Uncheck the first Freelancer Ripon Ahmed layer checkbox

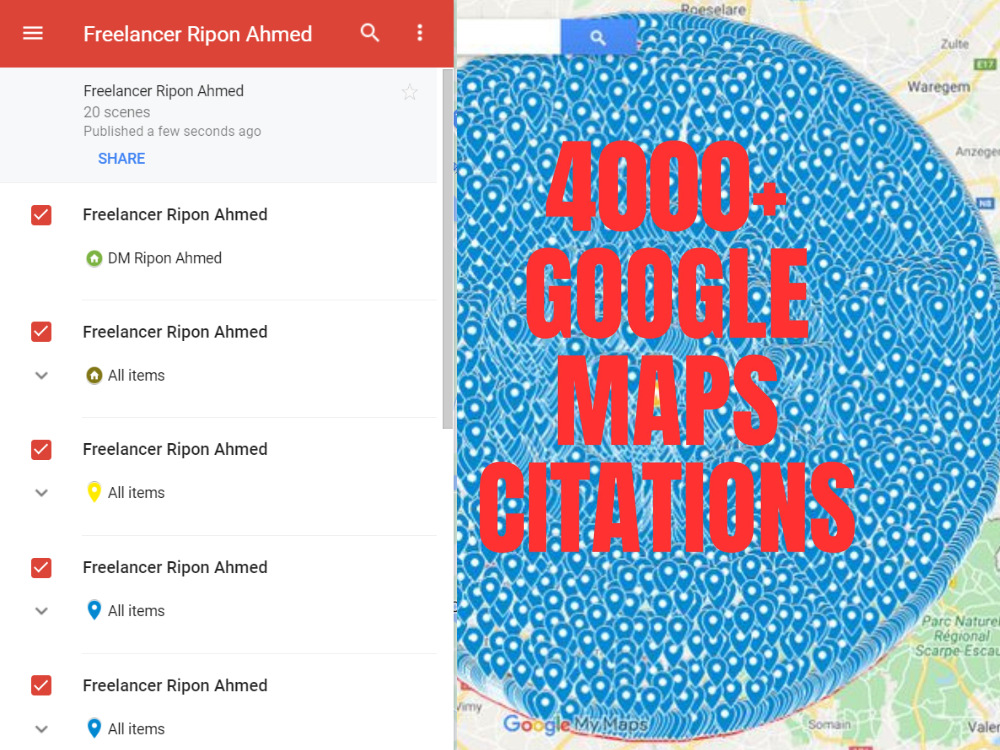(41, 215)
